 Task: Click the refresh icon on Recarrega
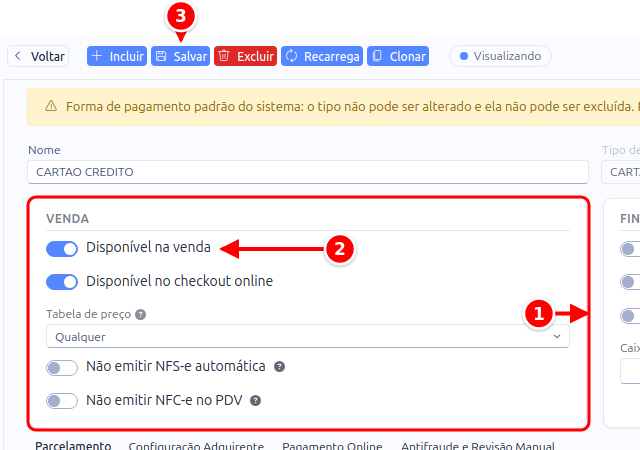click(x=291, y=56)
